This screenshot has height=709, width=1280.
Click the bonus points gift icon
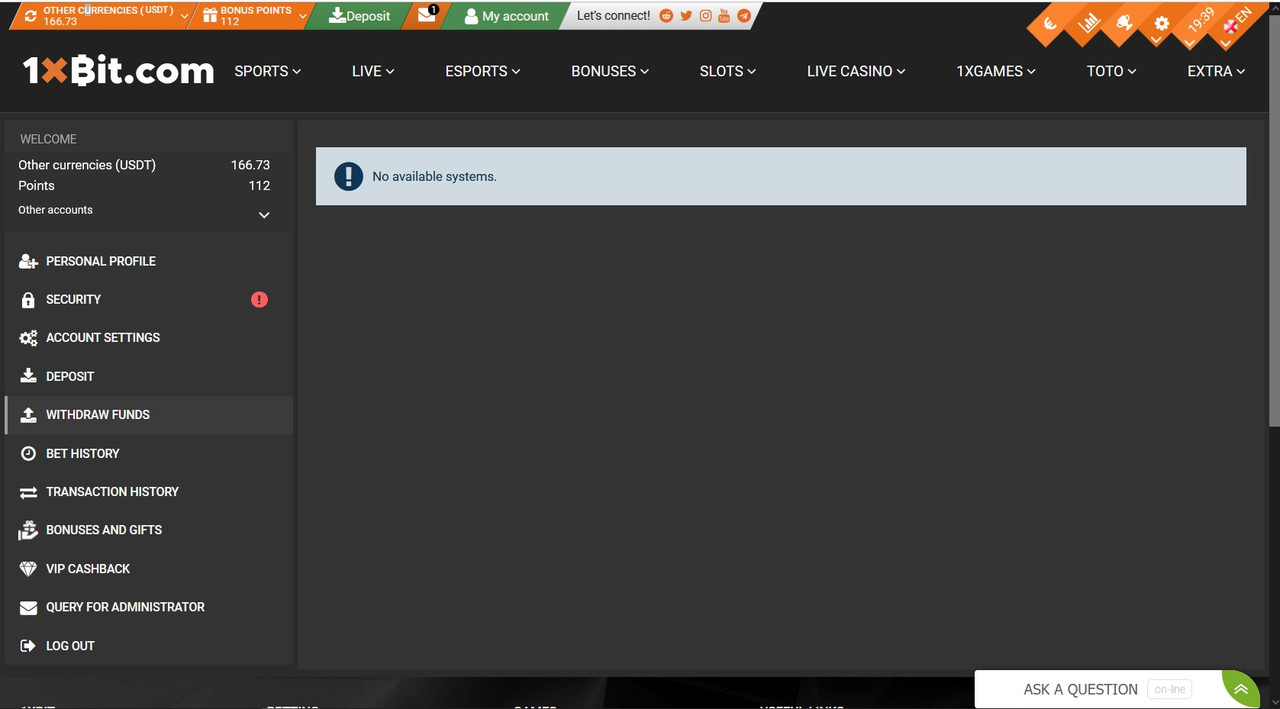tap(209, 16)
